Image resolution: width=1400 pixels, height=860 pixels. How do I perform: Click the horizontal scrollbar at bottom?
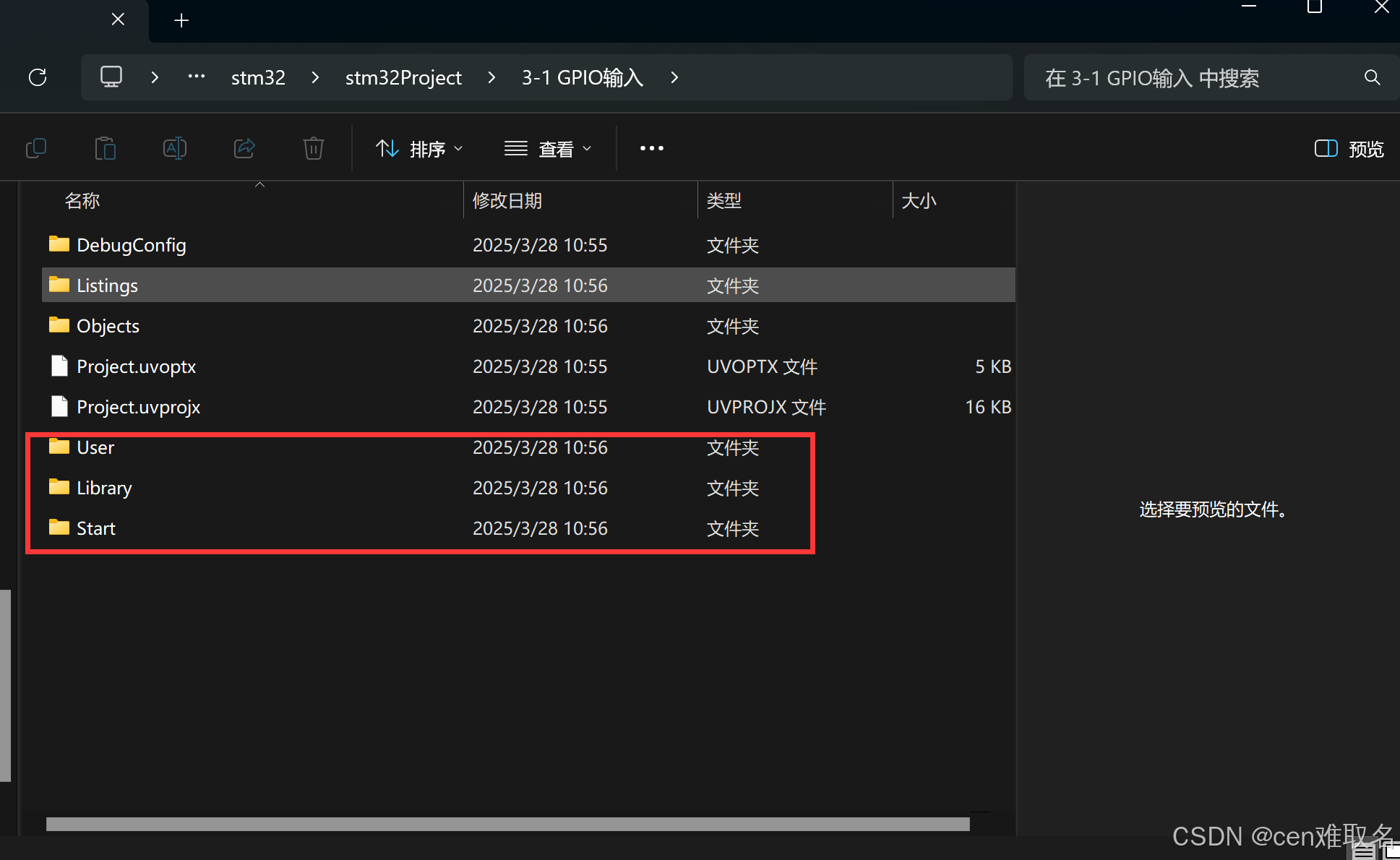pos(507,824)
